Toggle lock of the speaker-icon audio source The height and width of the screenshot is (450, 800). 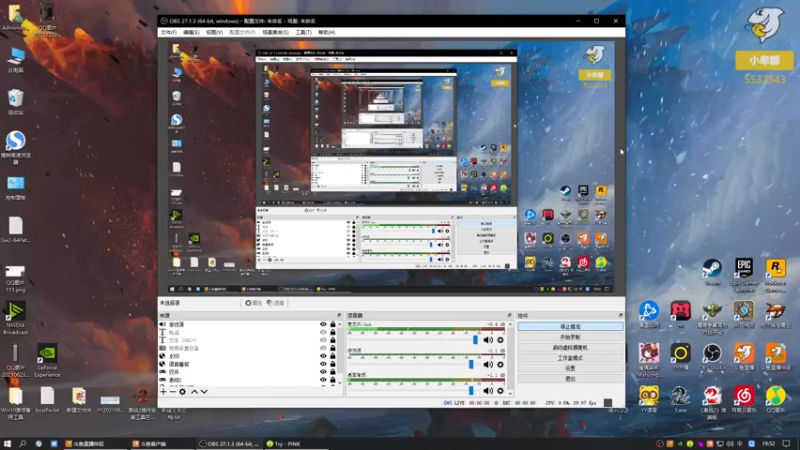333,324
